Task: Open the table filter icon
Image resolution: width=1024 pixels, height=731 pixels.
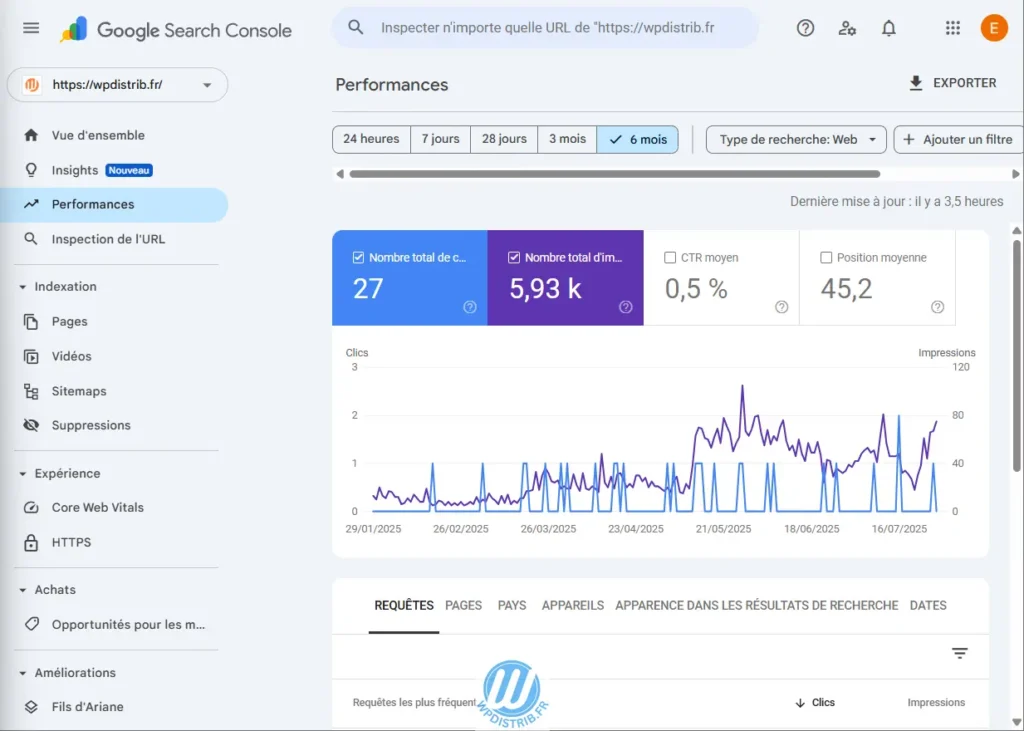Action: tap(959, 653)
